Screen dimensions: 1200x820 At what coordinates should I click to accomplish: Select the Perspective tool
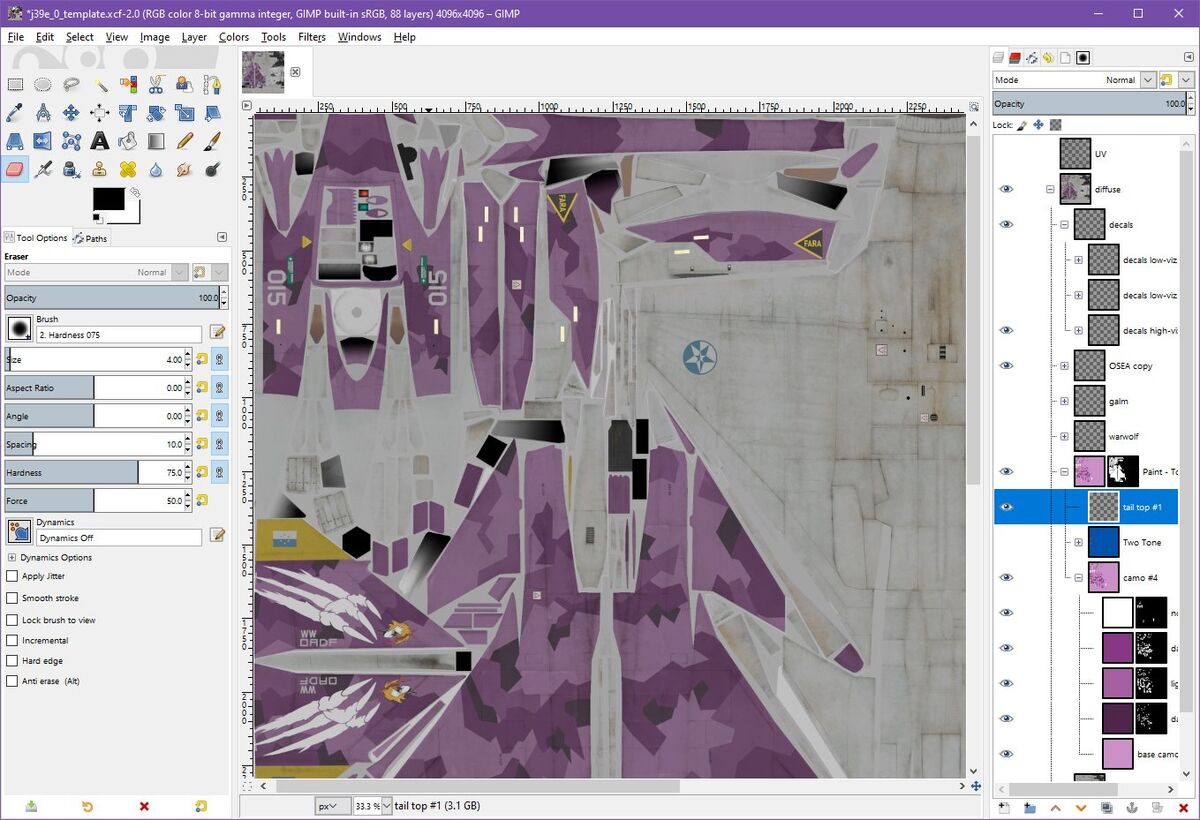pyautogui.click(x=15, y=141)
